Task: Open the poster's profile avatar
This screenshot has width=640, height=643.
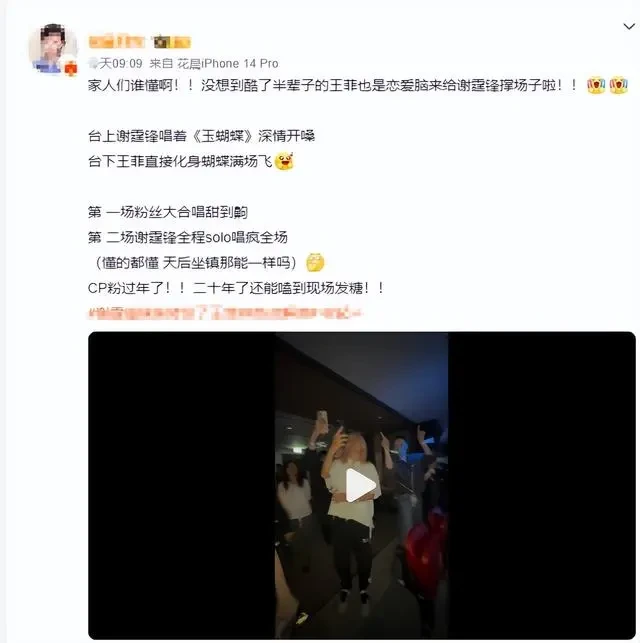Action: click(x=53, y=48)
